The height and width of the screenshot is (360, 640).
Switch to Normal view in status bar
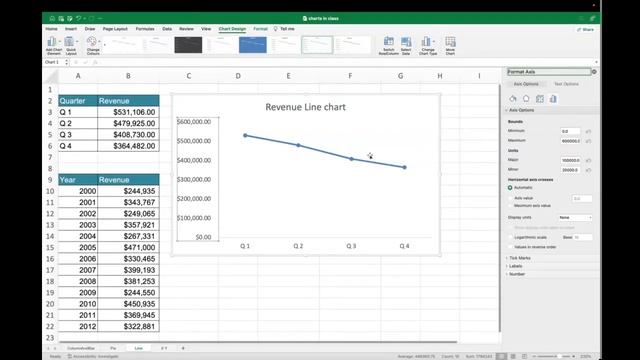tap(501, 356)
